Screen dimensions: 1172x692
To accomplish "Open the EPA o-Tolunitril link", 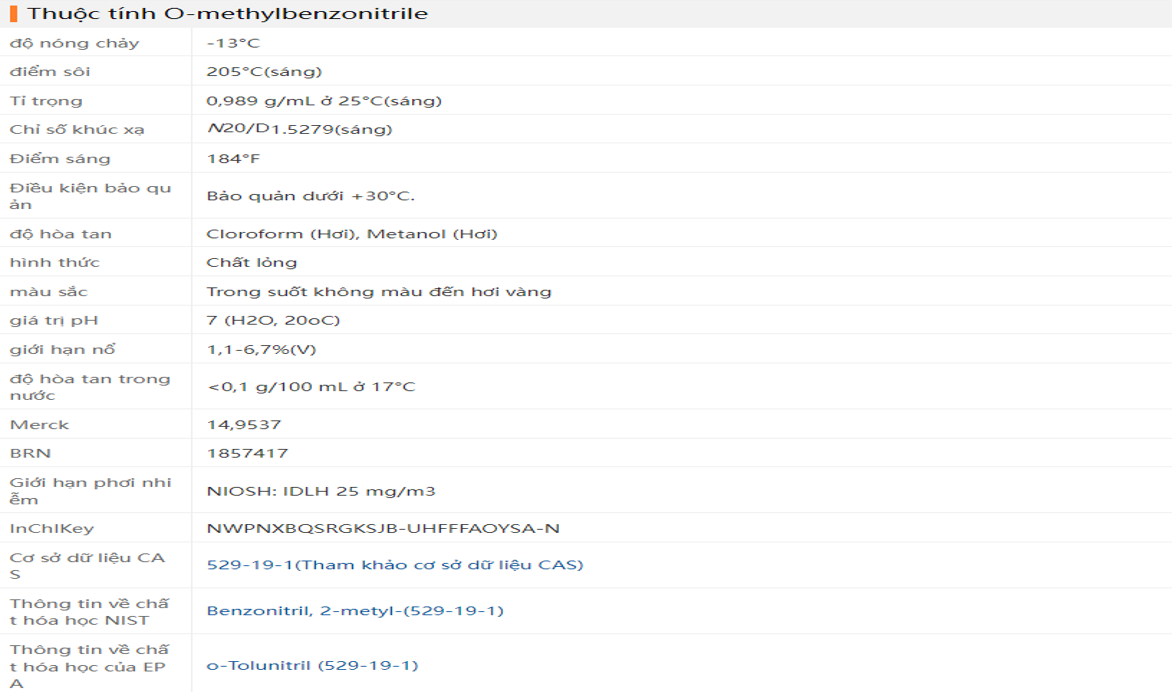I will pos(312,665).
